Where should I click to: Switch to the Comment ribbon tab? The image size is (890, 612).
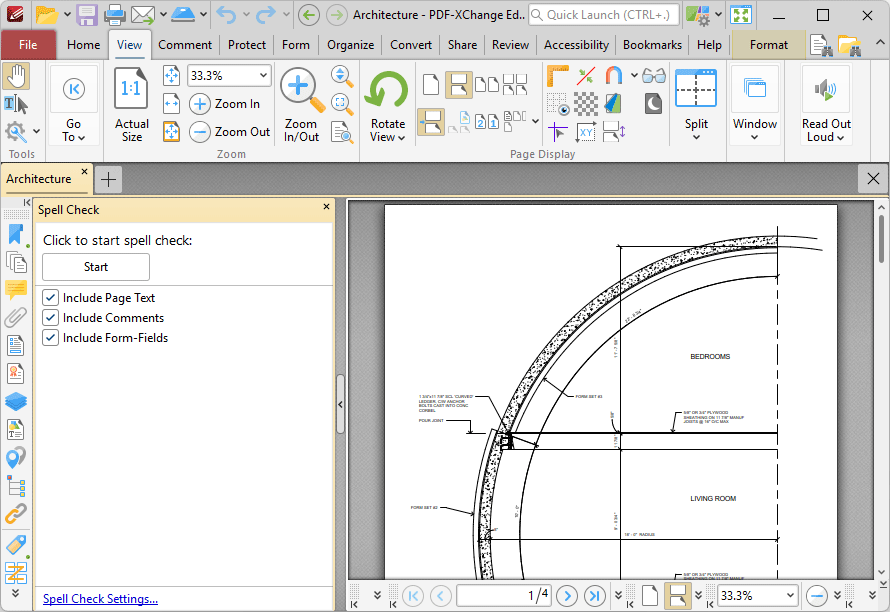click(184, 45)
